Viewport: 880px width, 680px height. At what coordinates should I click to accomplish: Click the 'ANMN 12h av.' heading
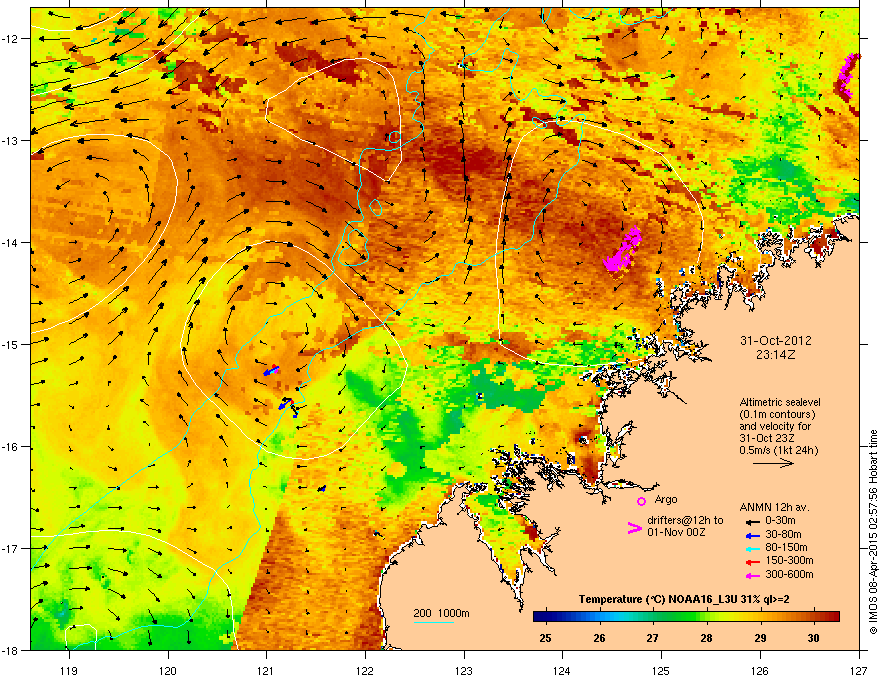774,507
